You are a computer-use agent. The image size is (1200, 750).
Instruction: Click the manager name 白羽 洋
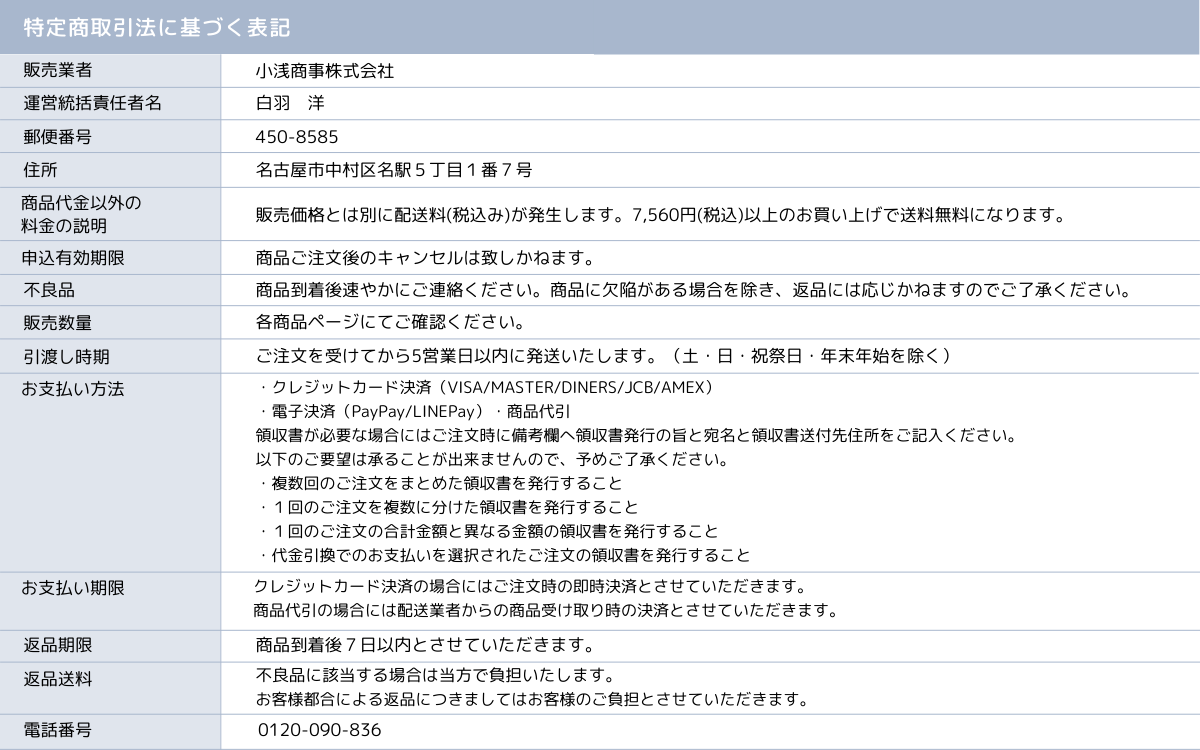[291, 103]
